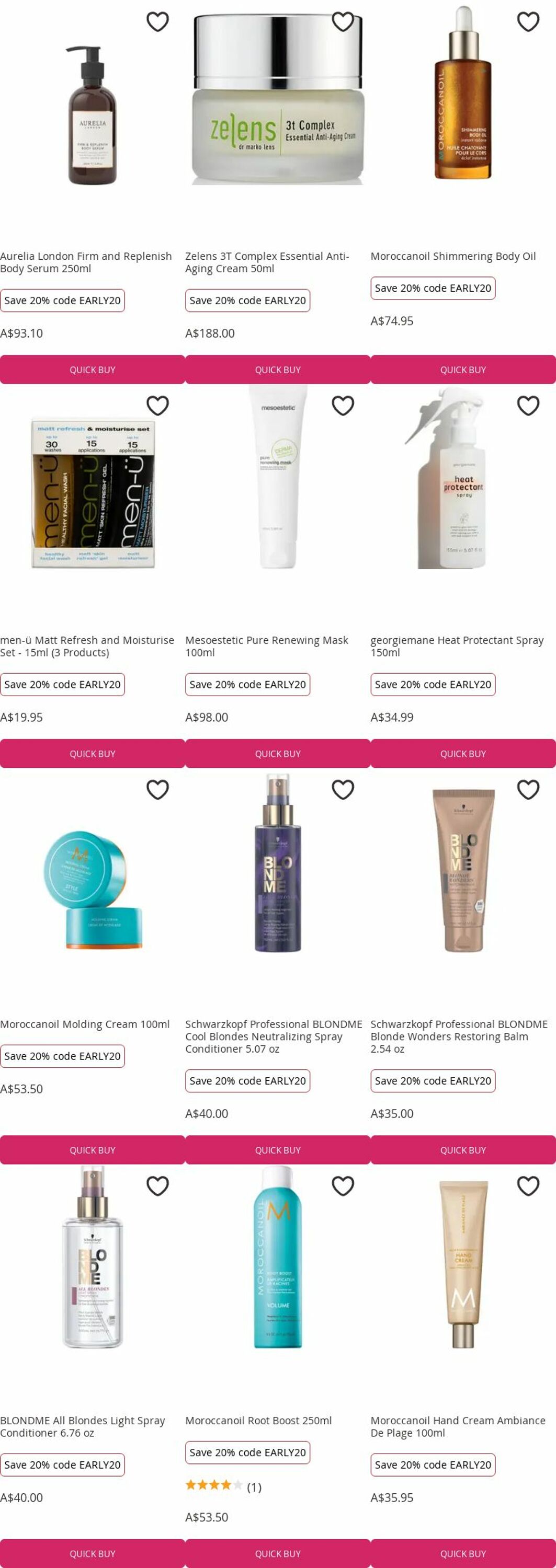Favorite the Zelens 3T Complex cream

[343, 22]
